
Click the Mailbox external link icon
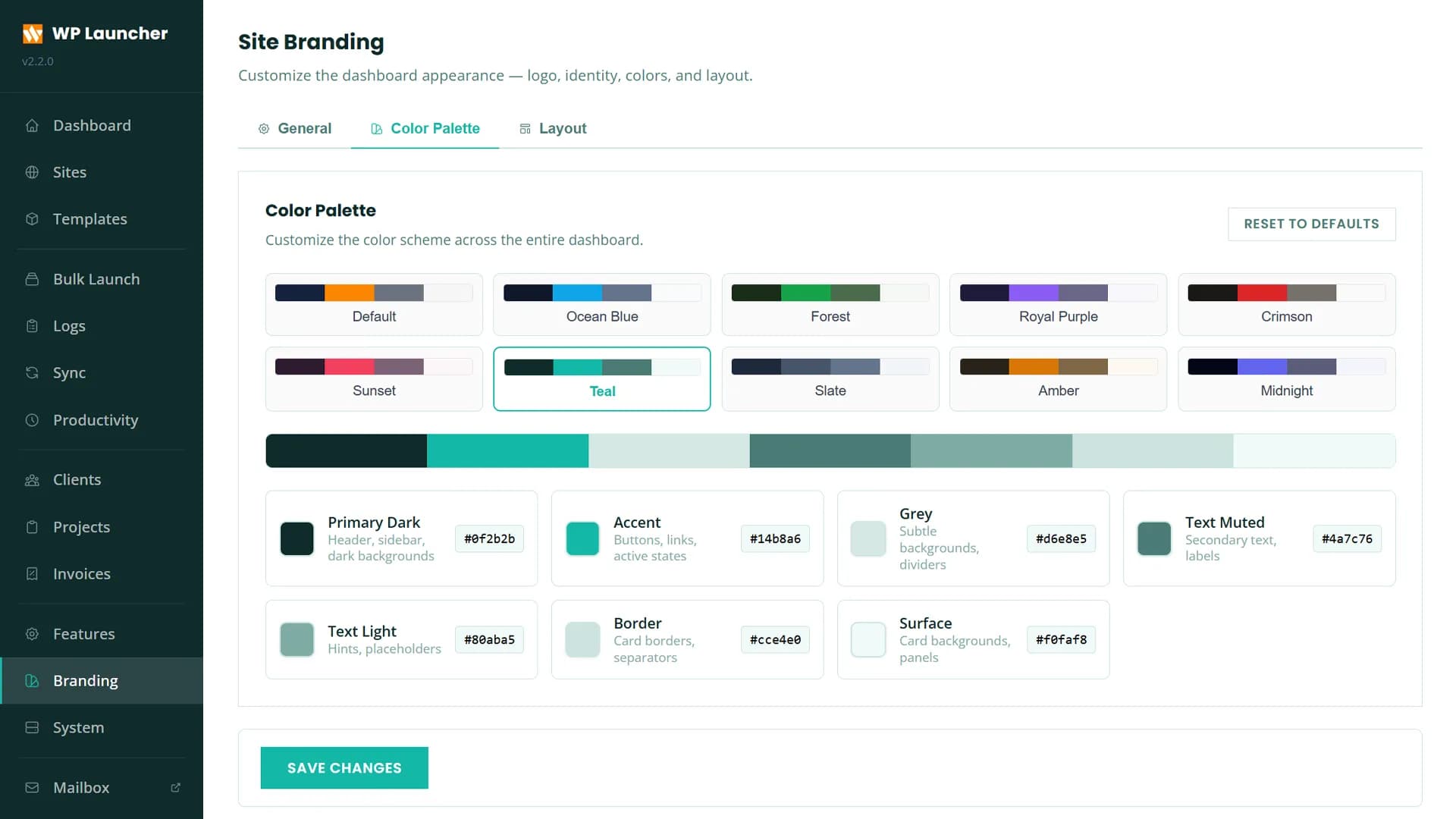click(x=176, y=788)
